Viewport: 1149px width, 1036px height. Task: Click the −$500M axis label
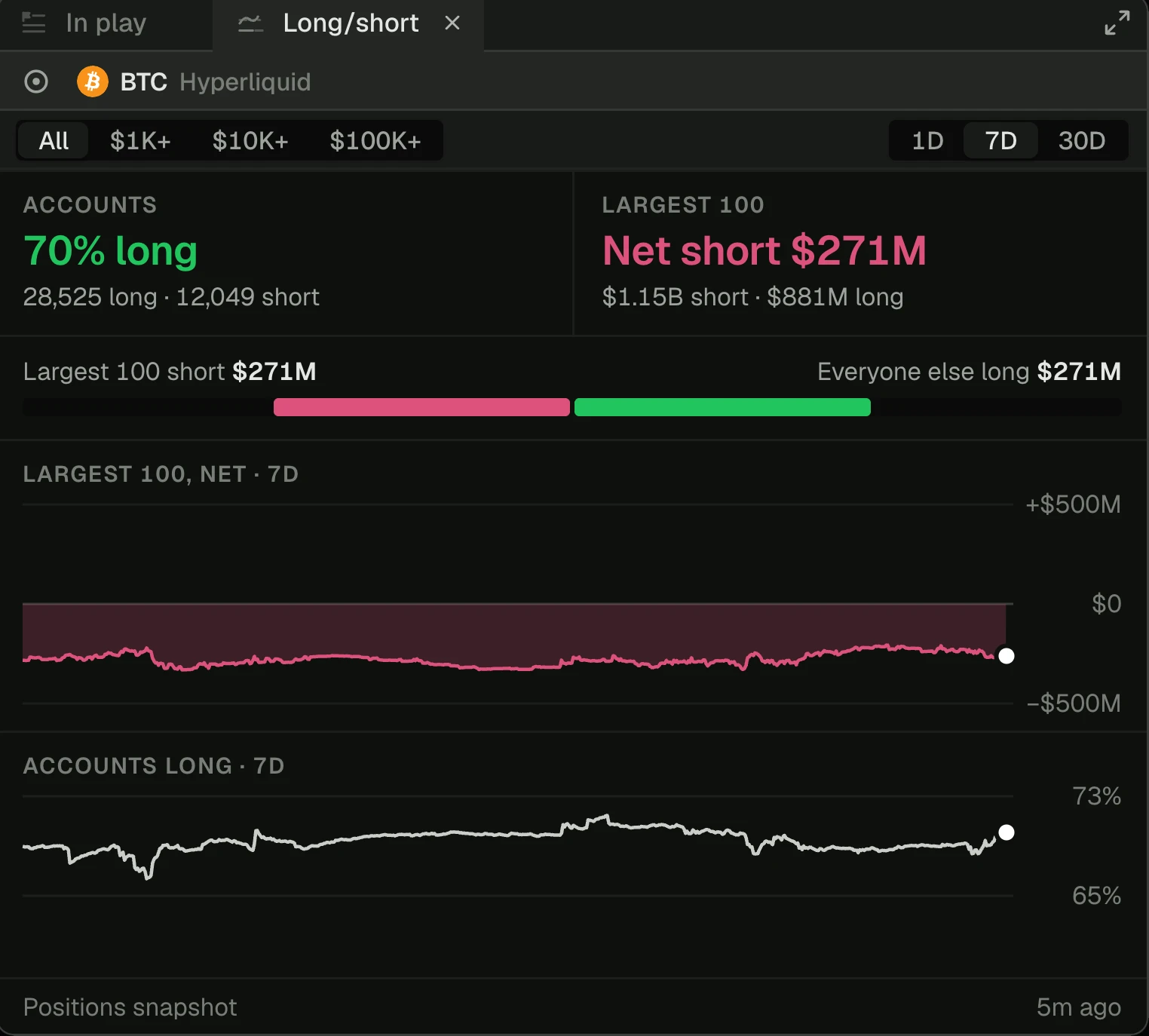1074,703
